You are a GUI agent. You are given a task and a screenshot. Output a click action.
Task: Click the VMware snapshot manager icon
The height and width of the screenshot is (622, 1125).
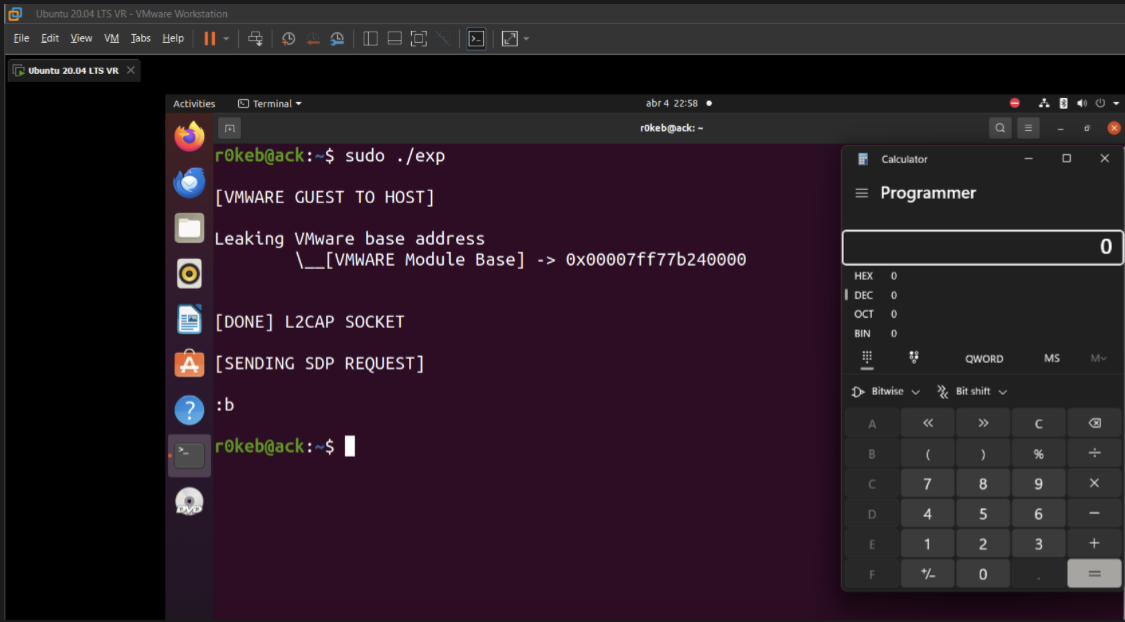tap(337, 39)
